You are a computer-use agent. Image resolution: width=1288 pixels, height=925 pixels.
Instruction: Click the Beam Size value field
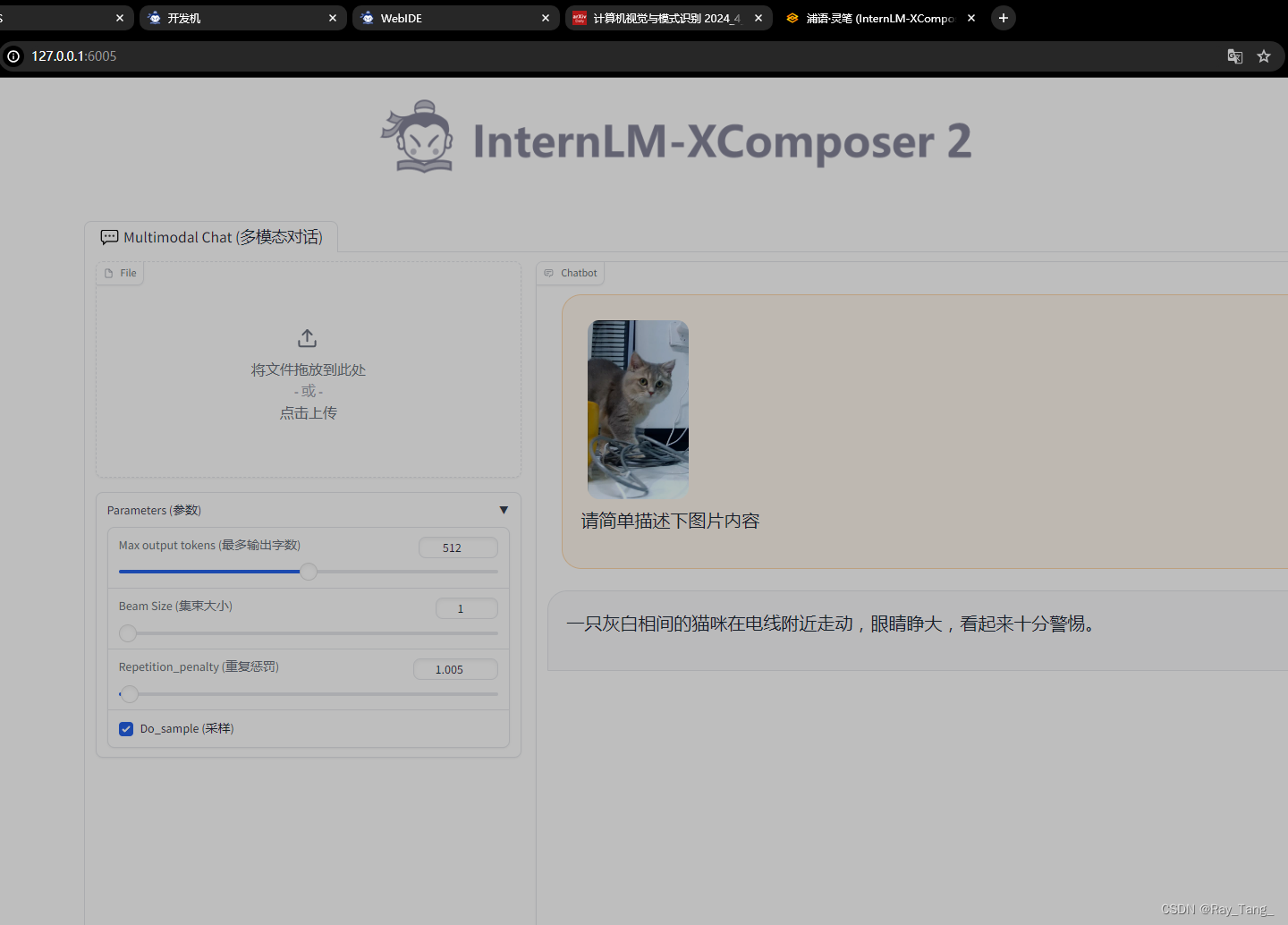point(467,608)
